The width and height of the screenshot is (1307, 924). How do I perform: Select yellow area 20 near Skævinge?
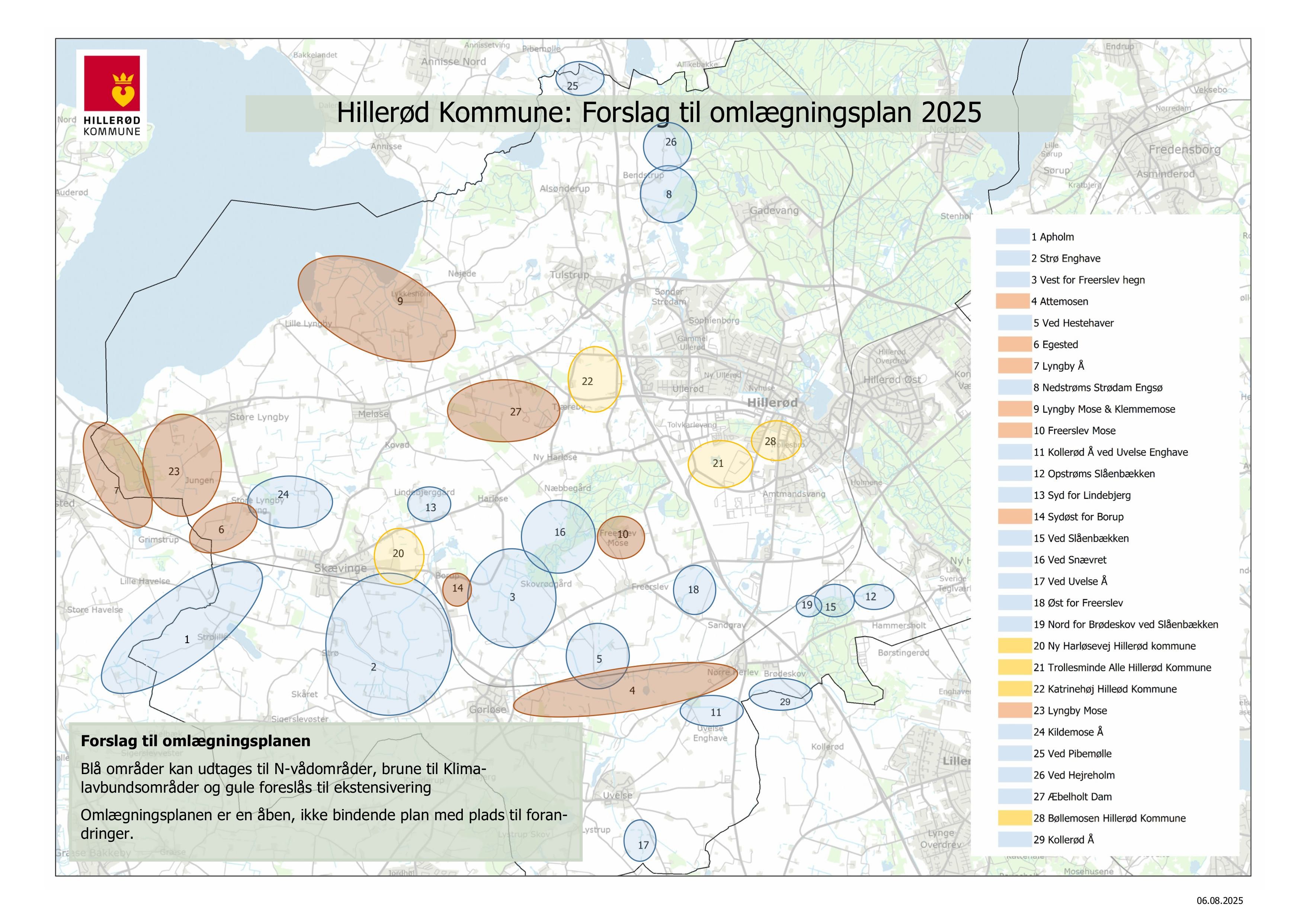coord(399,556)
